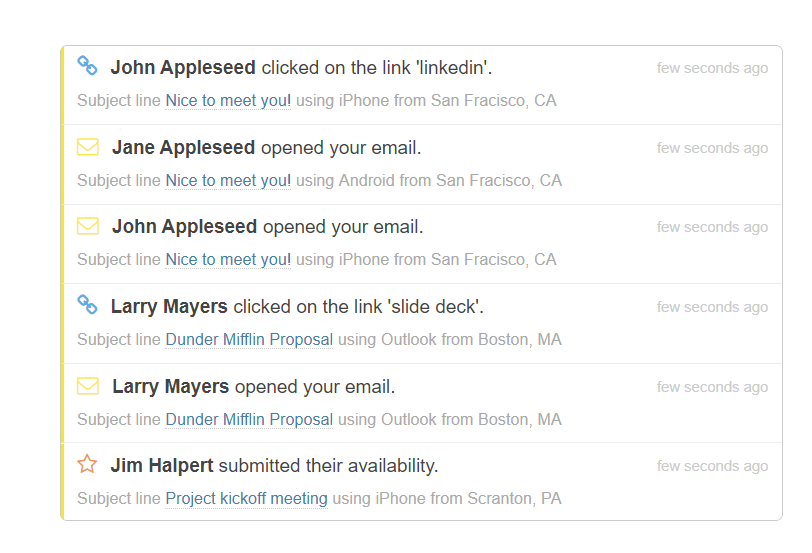Open 'Nice to meet you!' link in third notification
Screen dimensions: 812x553
pos(228,259)
